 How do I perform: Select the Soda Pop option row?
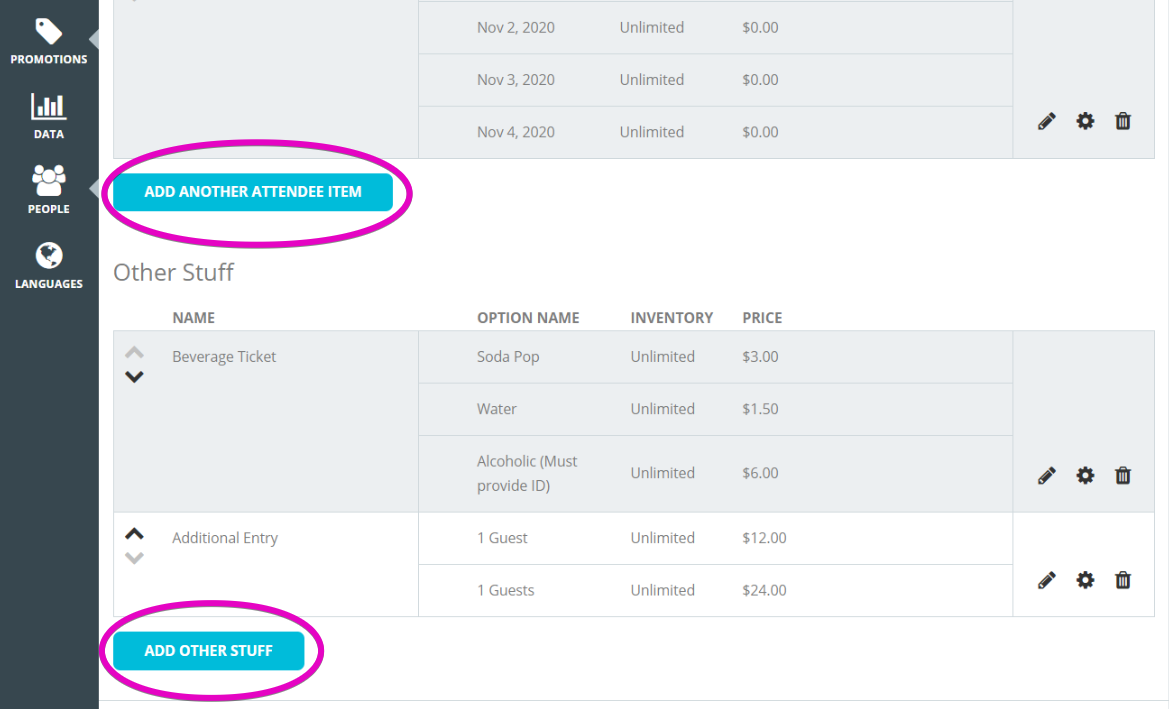[716, 357]
